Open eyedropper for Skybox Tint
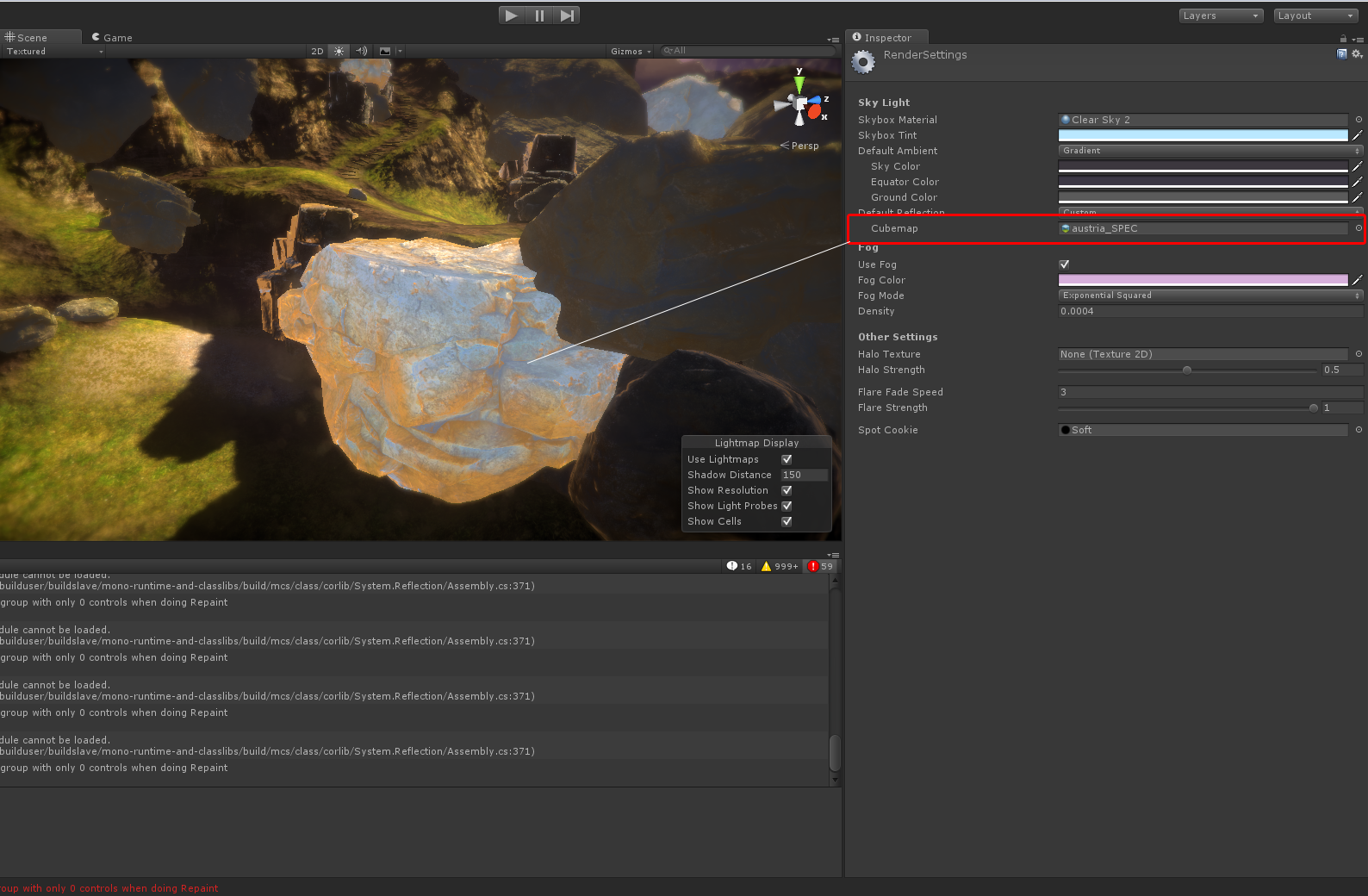The image size is (1368, 896). pyautogui.click(x=1358, y=135)
